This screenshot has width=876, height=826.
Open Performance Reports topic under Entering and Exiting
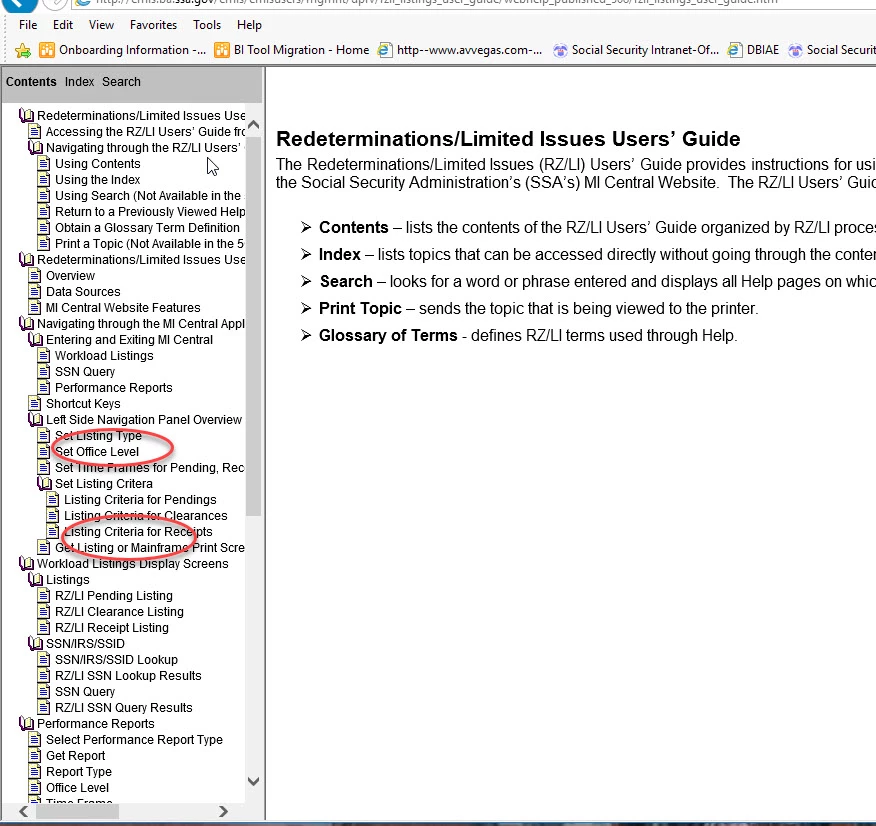(x=113, y=388)
